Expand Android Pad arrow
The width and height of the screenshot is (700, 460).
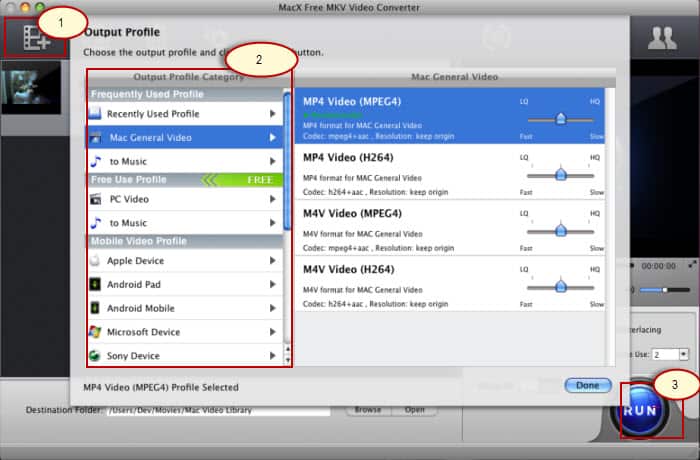(x=272, y=284)
